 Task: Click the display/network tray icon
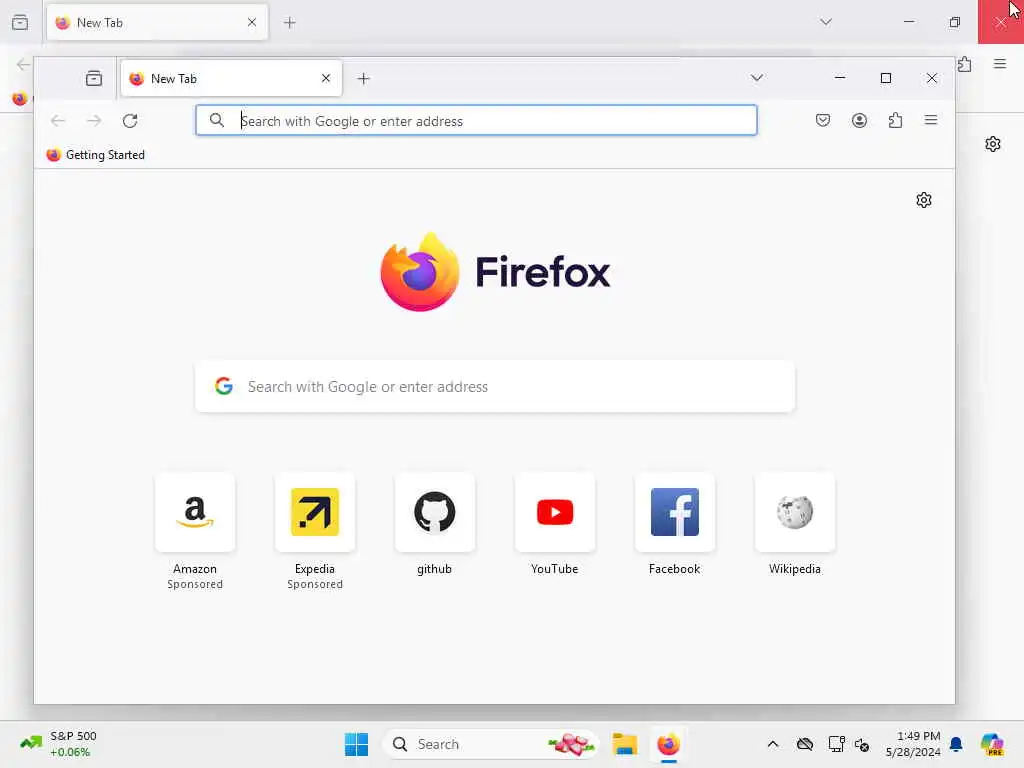(836, 744)
